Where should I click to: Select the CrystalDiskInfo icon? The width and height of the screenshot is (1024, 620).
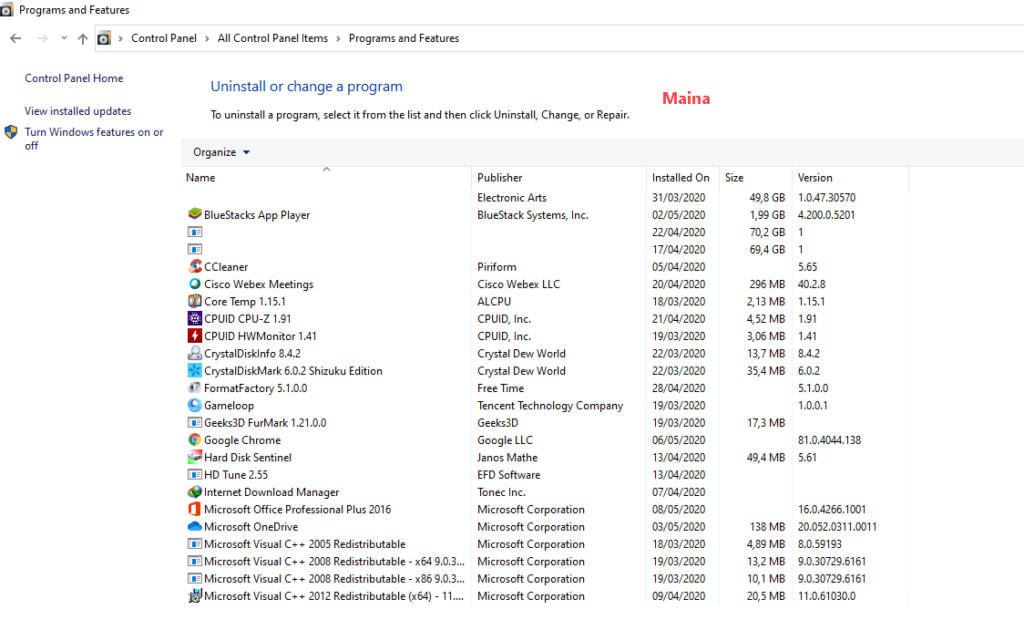(x=194, y=353)
